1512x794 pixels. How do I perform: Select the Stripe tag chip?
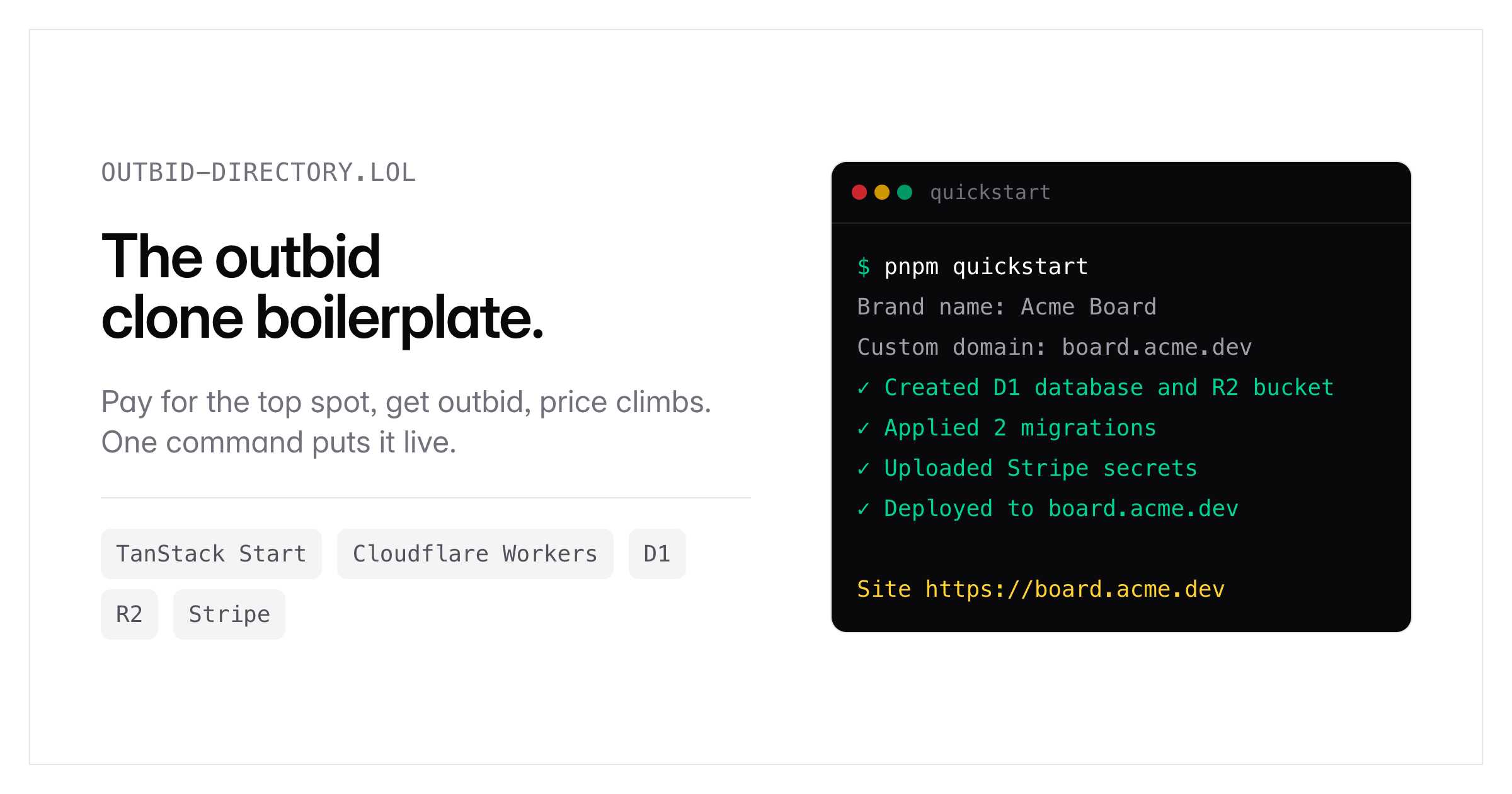coord(229,614)
